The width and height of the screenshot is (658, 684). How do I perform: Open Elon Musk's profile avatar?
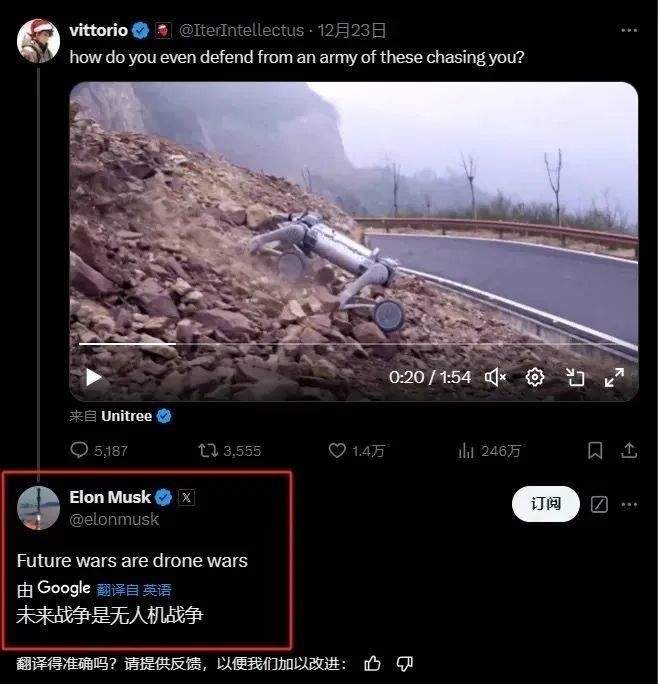coord(39,508)
